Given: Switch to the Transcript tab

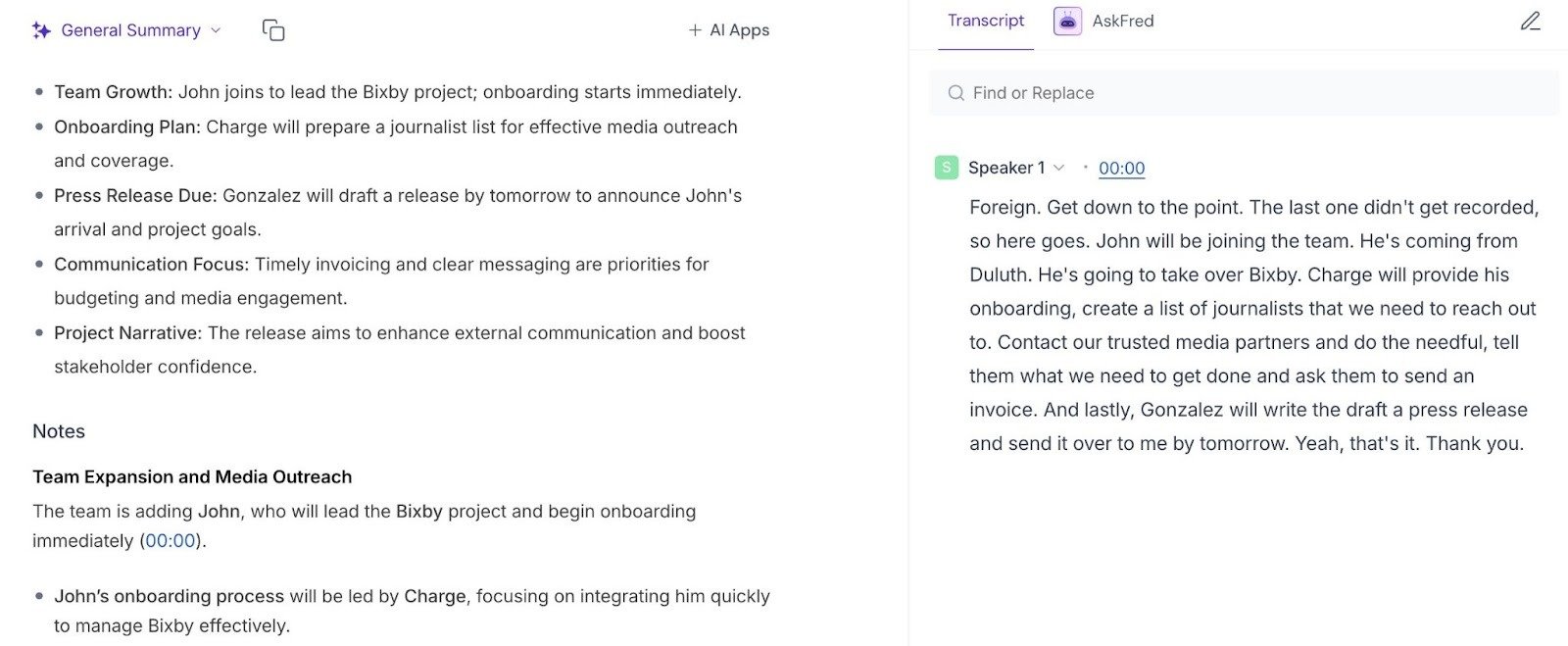Looking at the screenshot, I should pyautogui.click(x=985, y=21).
